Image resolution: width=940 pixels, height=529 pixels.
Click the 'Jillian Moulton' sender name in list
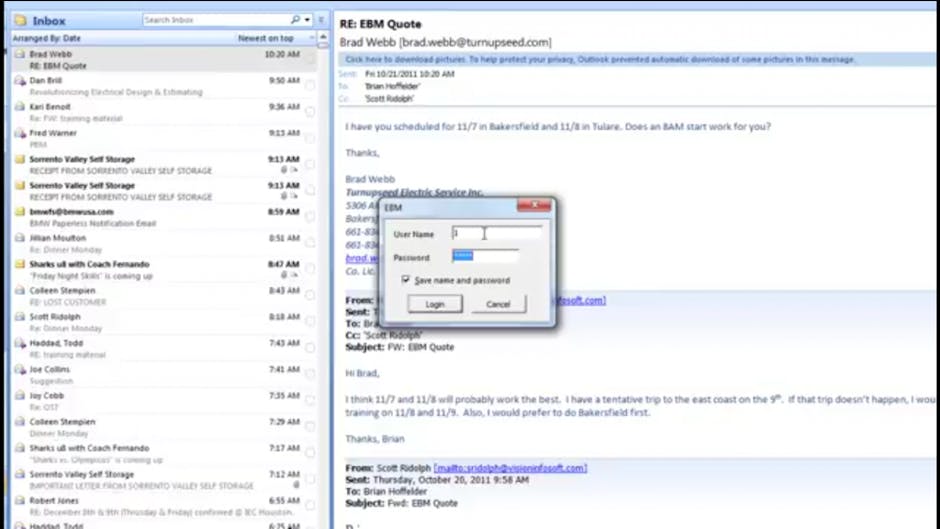point(58,238)
